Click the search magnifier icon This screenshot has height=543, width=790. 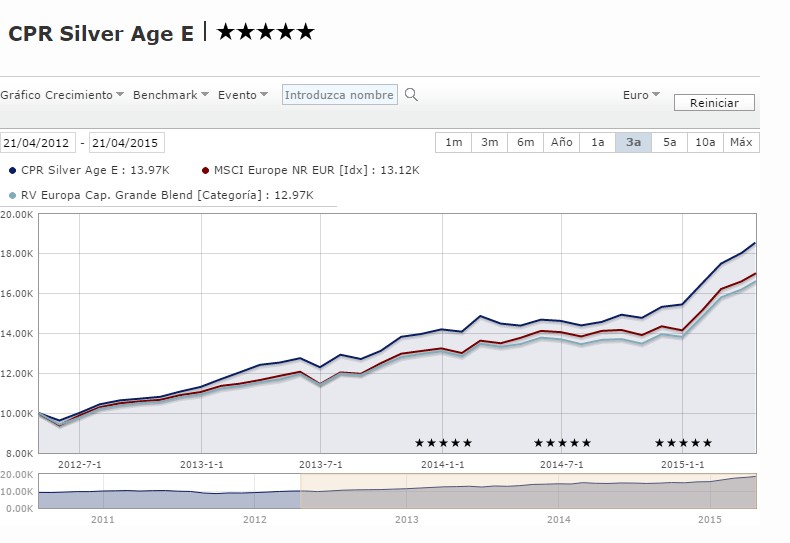(x=411, y=95)
